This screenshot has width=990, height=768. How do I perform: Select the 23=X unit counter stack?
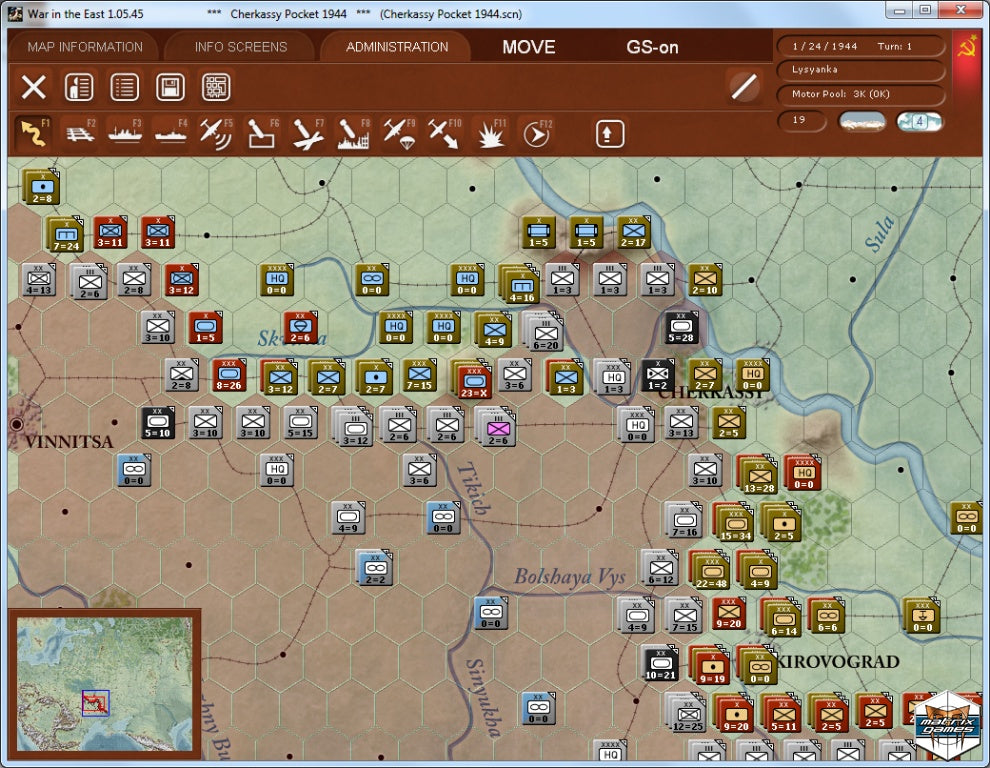coord(473,379)
